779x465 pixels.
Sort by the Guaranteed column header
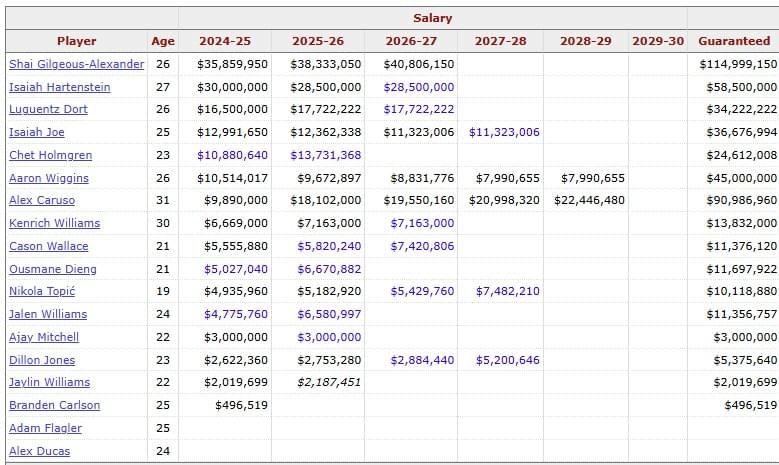click(733, 41)
